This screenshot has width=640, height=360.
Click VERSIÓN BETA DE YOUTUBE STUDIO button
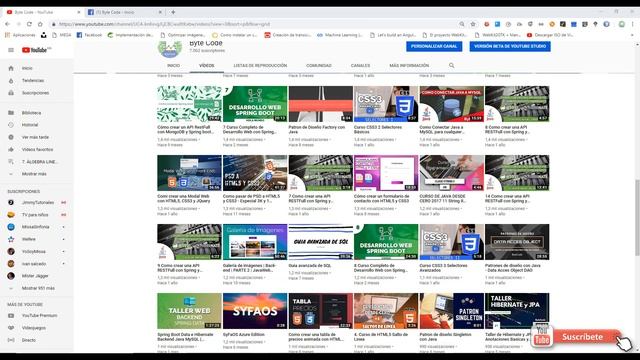[510, 46]
